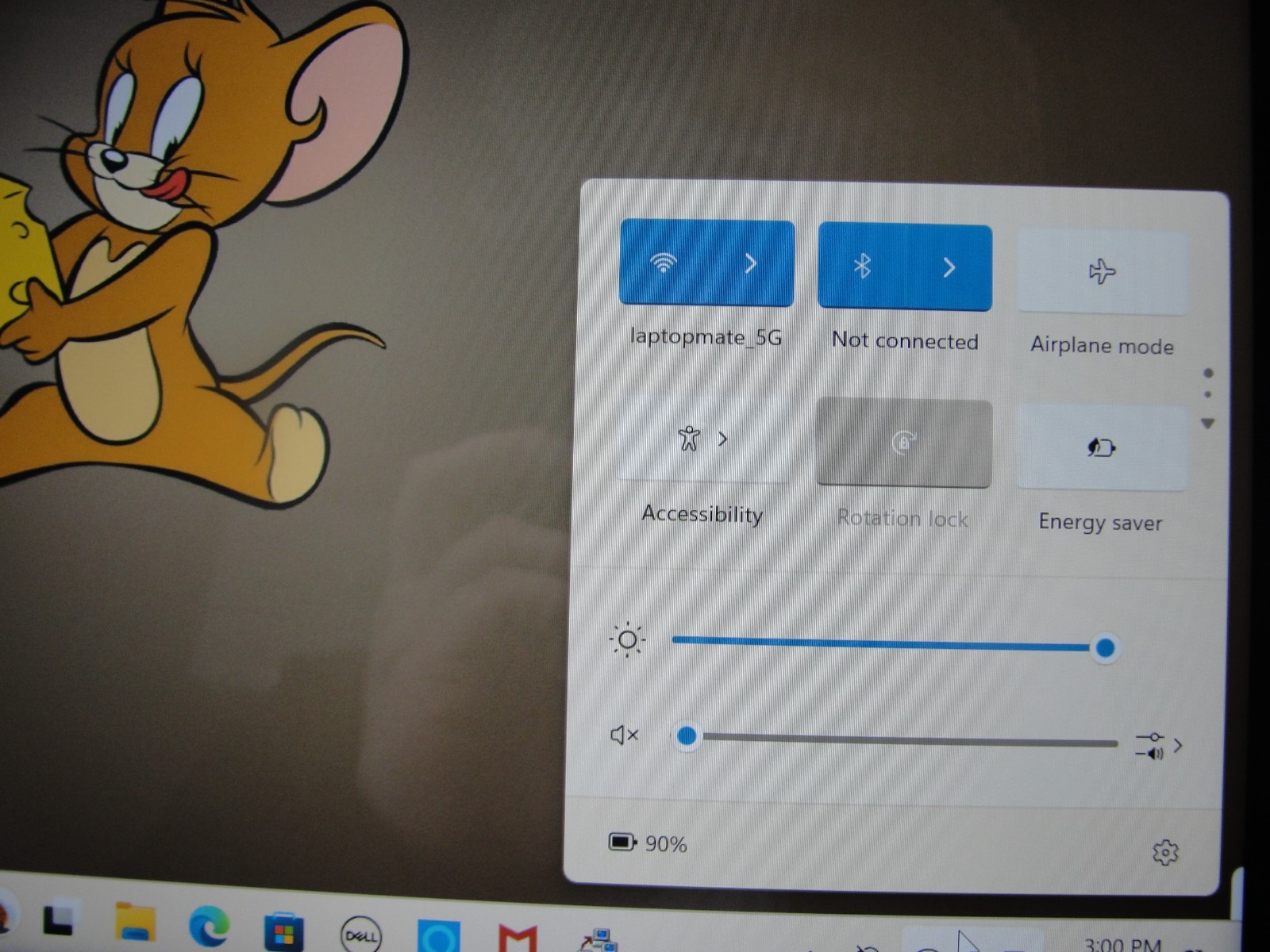The image size is (1270, 952).
Task: Open Microsoft Store from the taskbar
Action: tap(283, 931)
